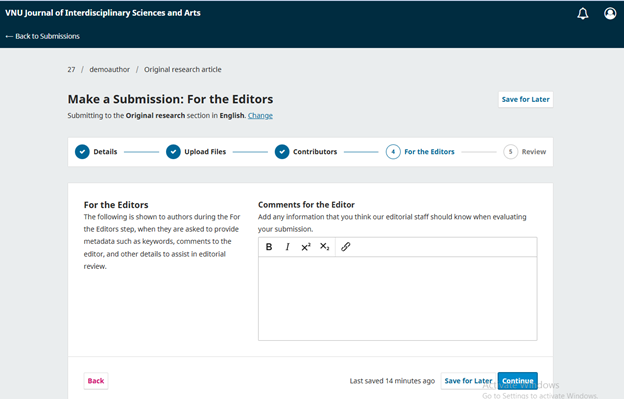624x399 pixels.
Task: Open the notifications bell icon
Action: point(583,14)
